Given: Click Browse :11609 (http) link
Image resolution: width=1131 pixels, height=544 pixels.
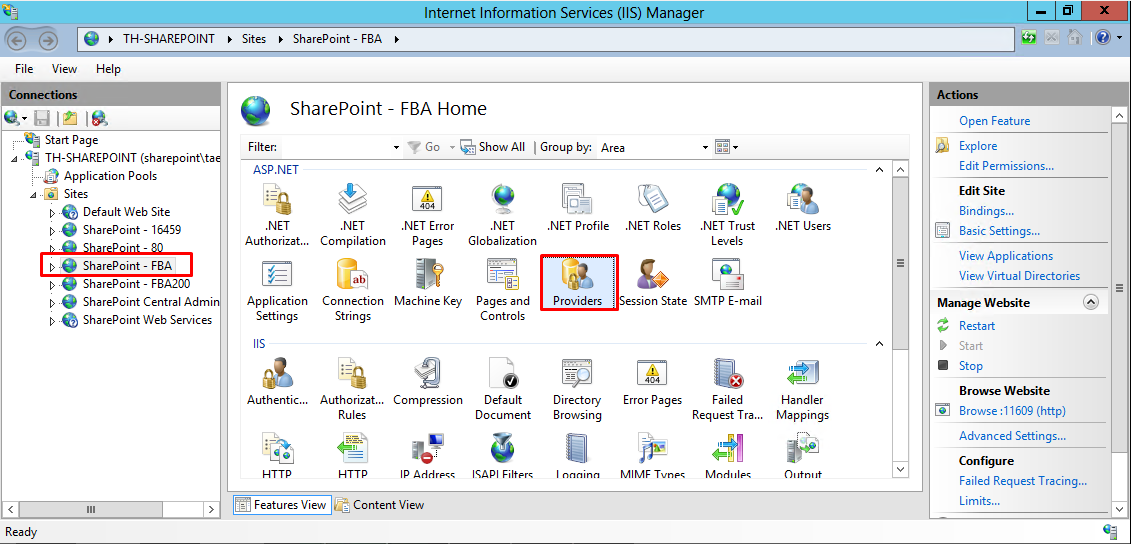Looking at the screenshot, I should click(1012, 411).
